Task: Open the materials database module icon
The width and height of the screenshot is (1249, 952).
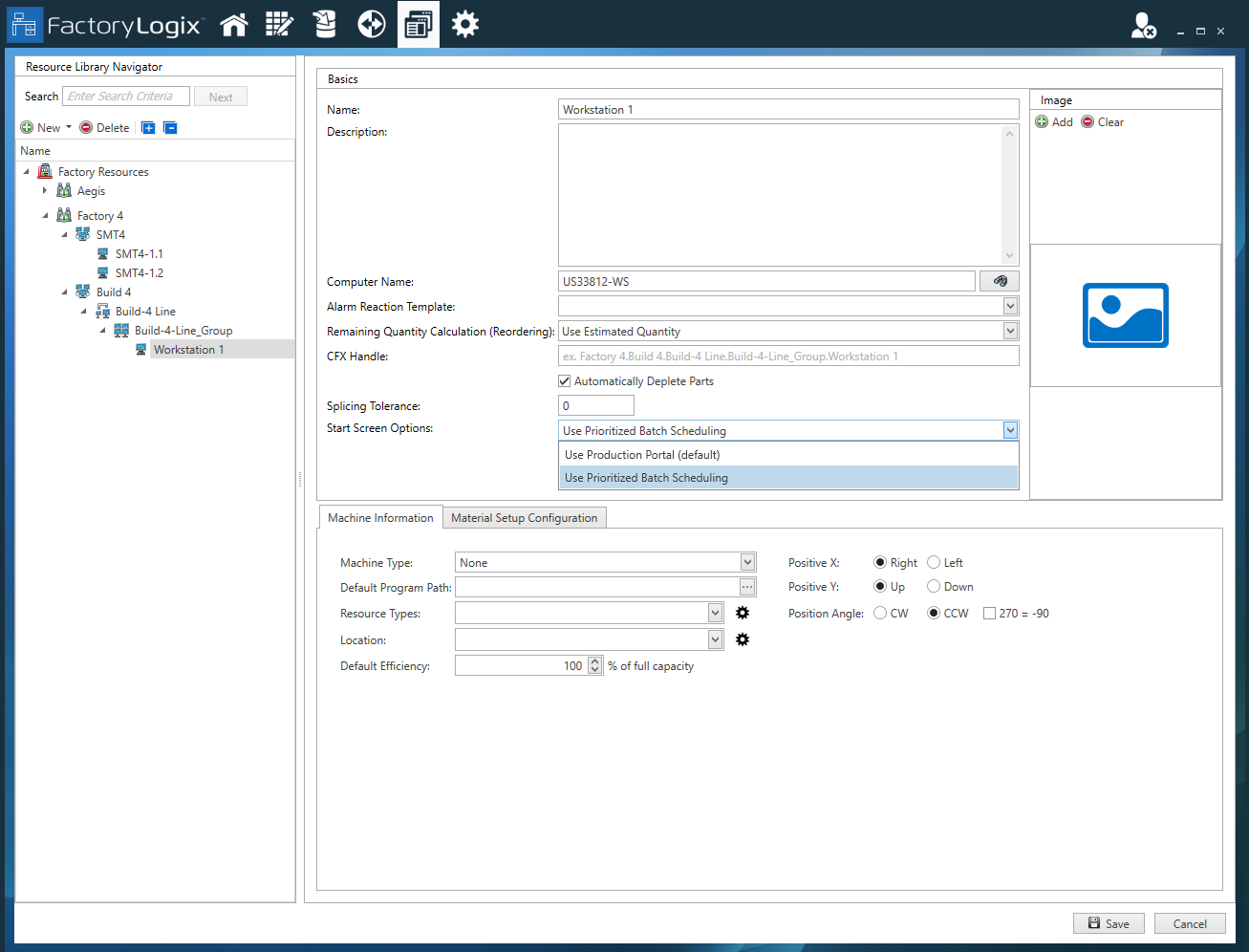Action: tap(325, 24)
